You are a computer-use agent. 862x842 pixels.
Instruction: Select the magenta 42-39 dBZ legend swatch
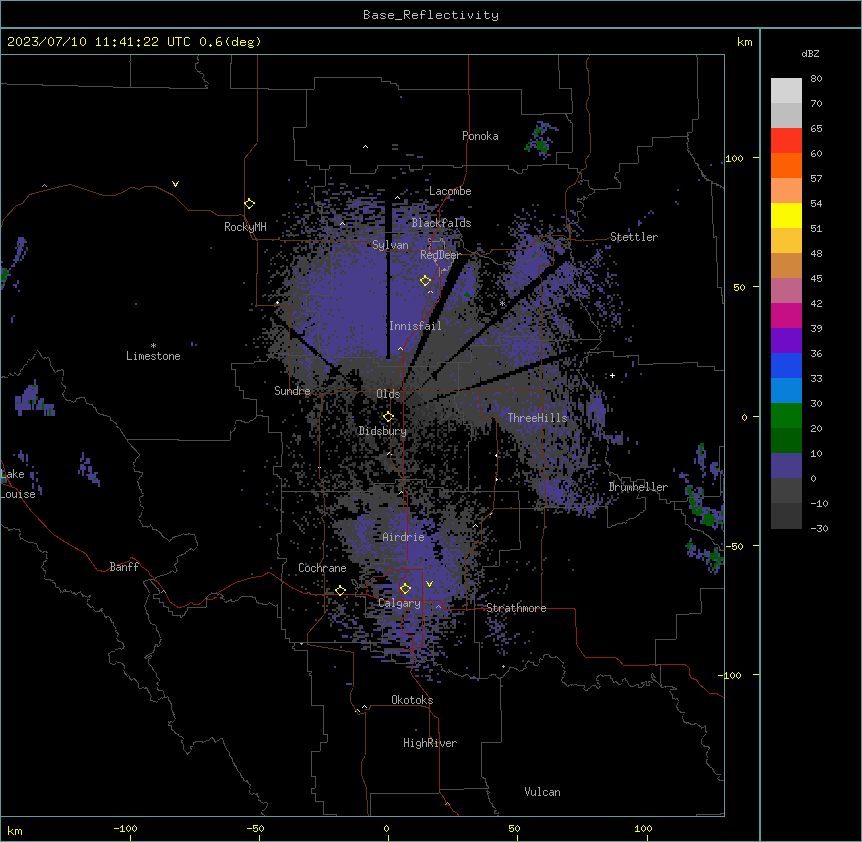tap(786, 315)
